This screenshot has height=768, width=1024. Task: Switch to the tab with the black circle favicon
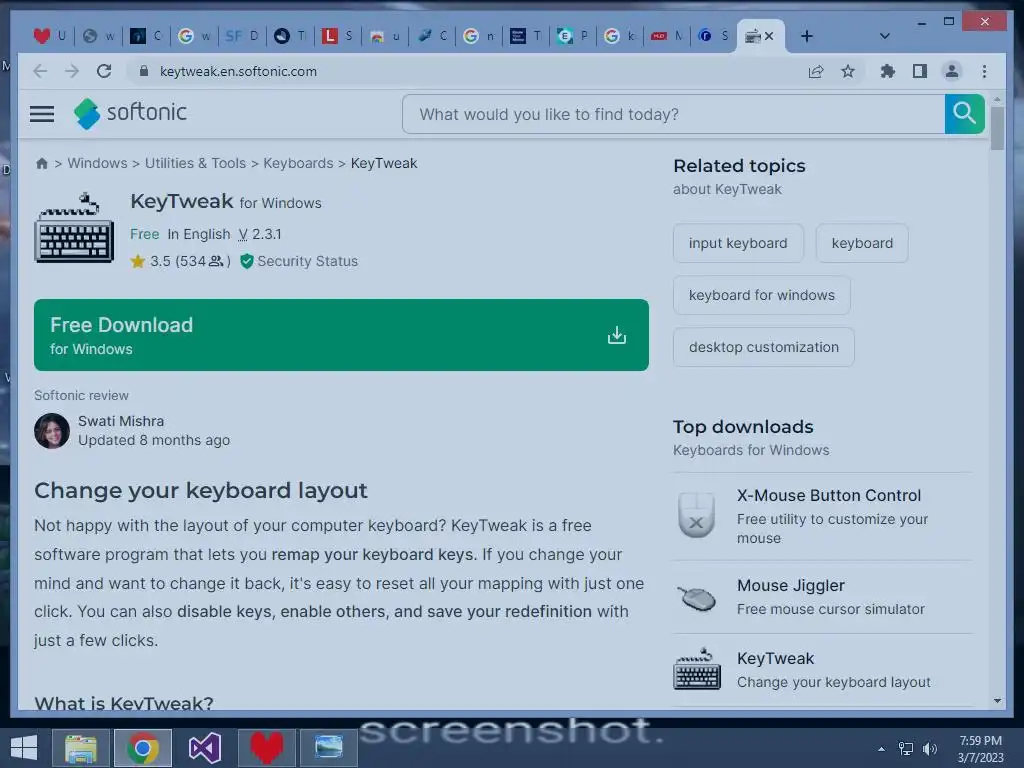289,36
